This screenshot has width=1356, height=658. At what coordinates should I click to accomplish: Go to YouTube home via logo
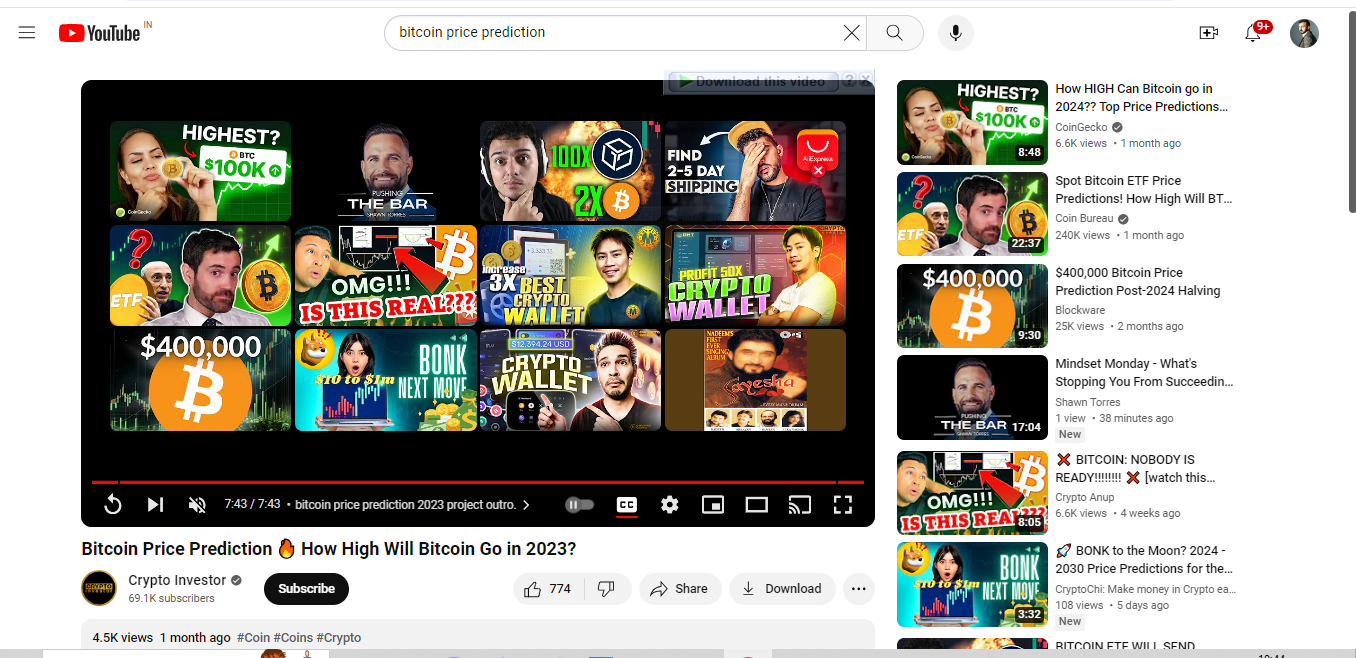(x=100, y=33)
